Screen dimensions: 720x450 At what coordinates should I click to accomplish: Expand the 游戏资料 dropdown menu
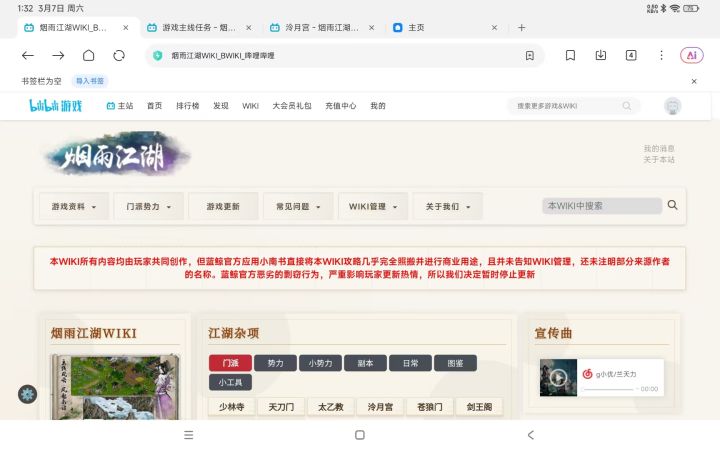74,207
